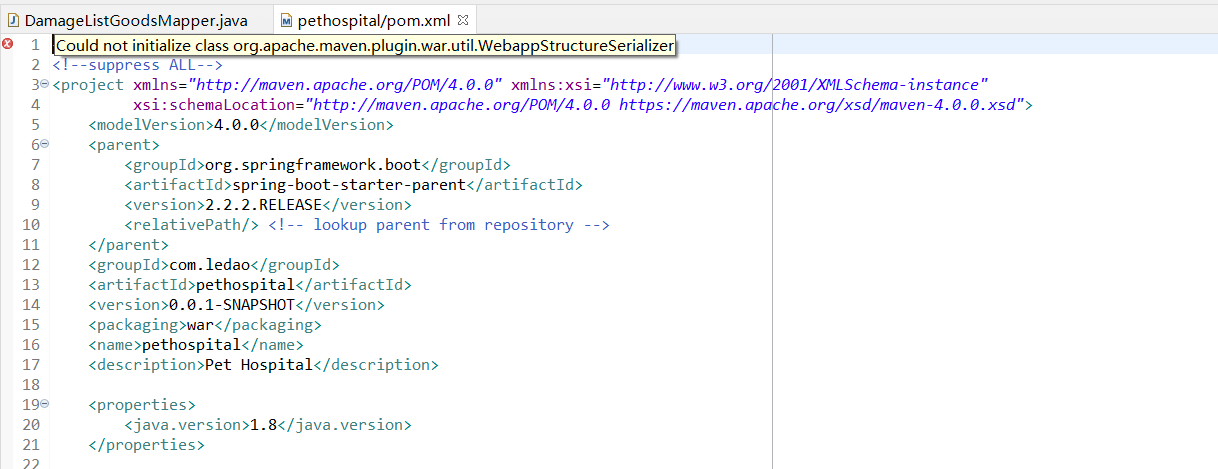The height and width of the screenshot is (469, 1218).
Task: Click the WebappStructureSerializer error tooltip
Action: click(x=364, y=45)
